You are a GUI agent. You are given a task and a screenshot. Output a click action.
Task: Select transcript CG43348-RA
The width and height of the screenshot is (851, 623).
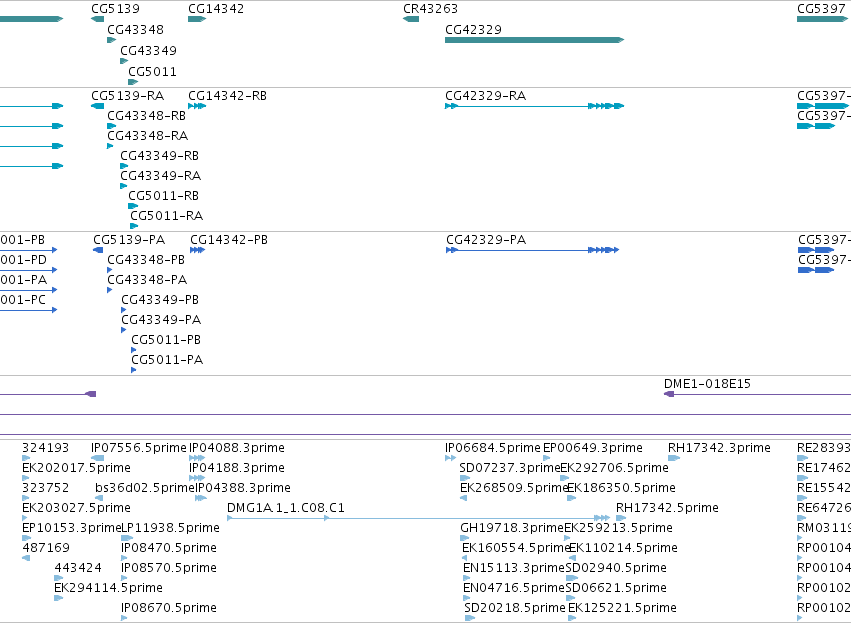(148, 136)
